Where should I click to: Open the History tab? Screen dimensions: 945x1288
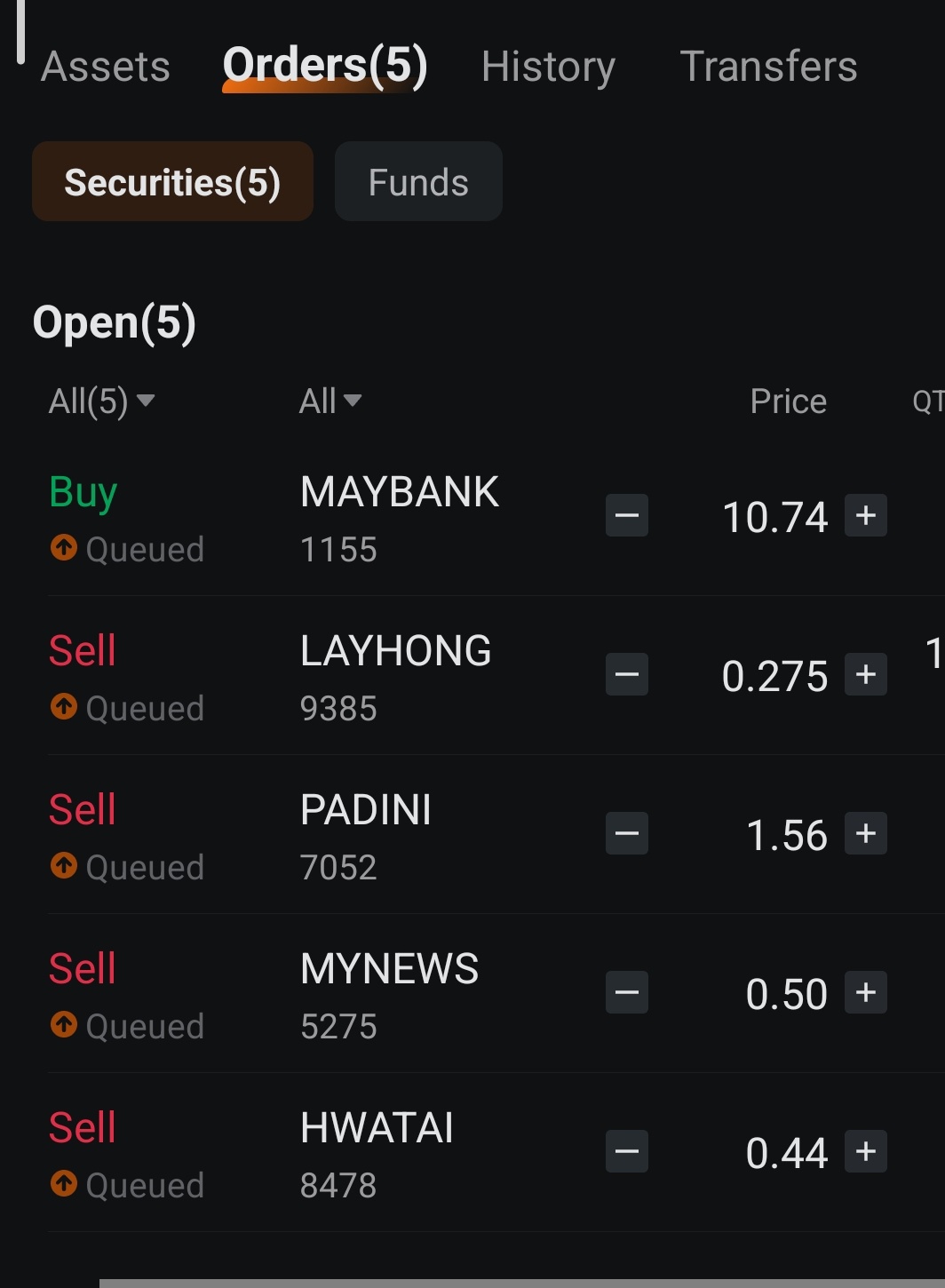tap(548, 67)
